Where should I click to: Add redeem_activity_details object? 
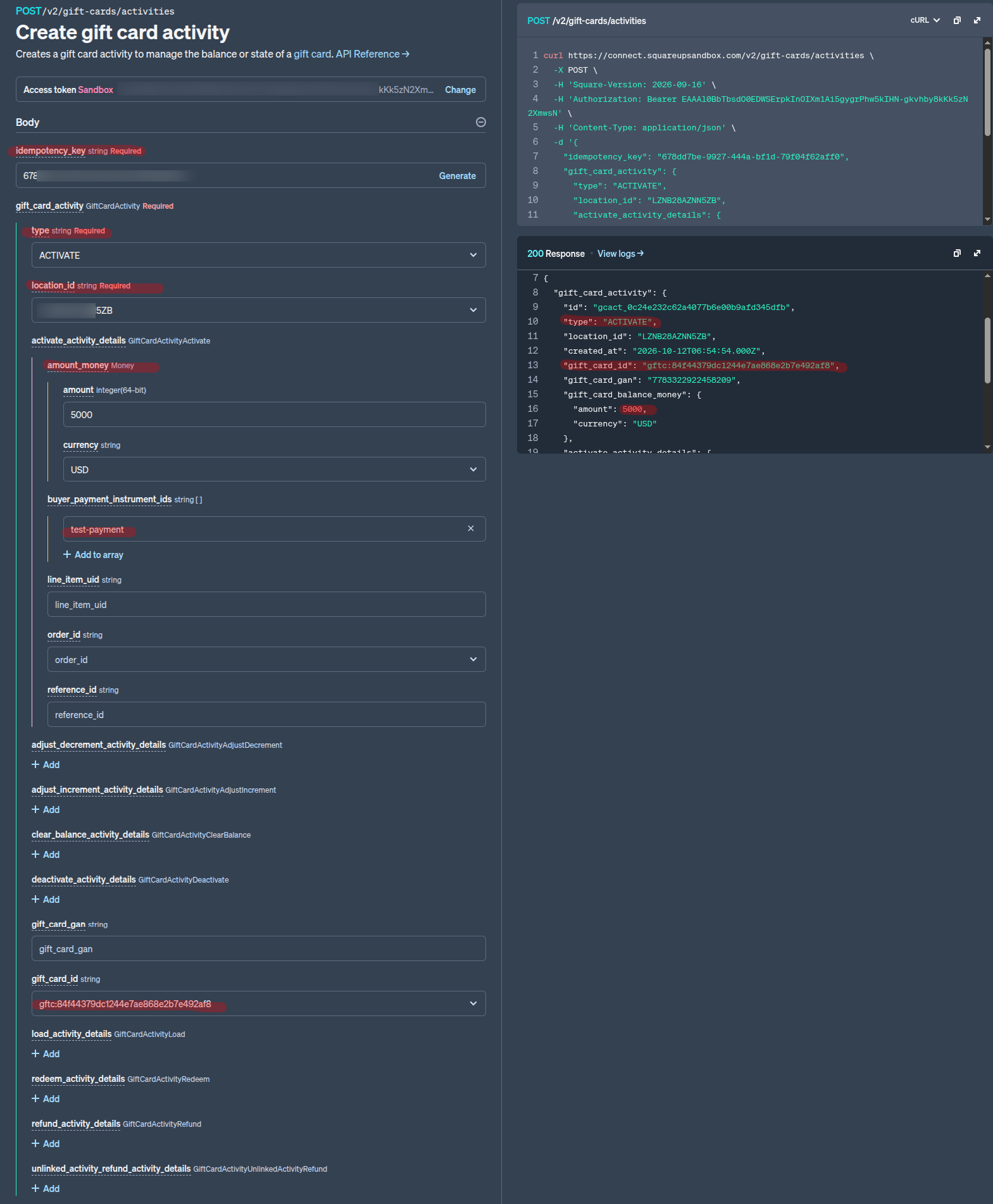(x=46, y=1099)
